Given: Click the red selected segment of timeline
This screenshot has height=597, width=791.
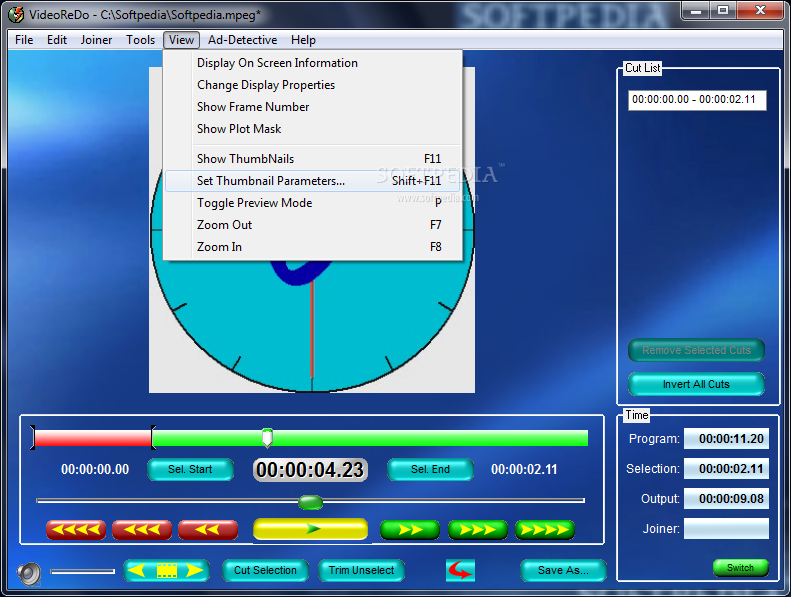Looking at the screenshot, I should [93, 438].
